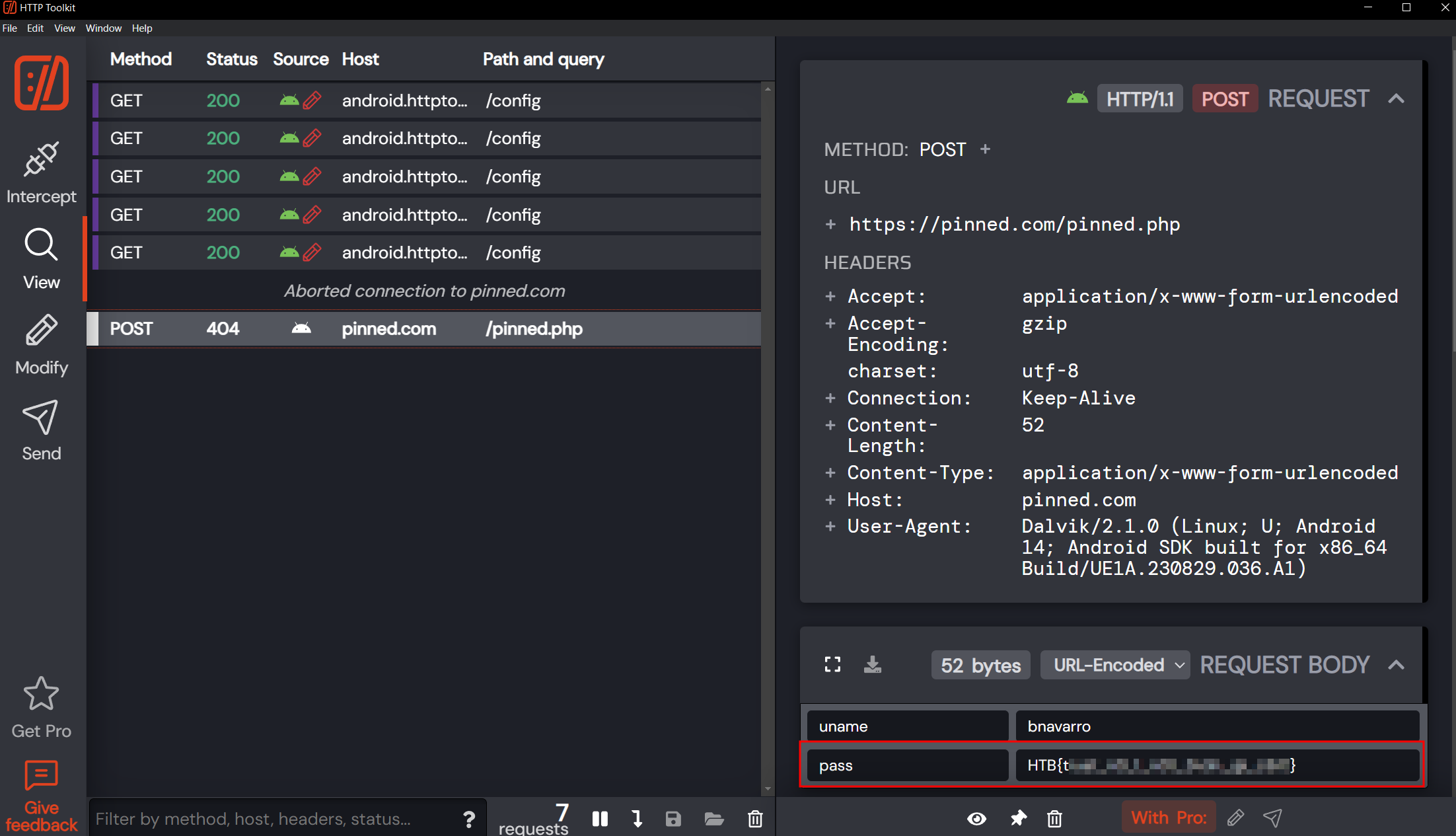Open the Edit menu
The height and width of the screenshot is (836, 1456).
pos(35,28)
